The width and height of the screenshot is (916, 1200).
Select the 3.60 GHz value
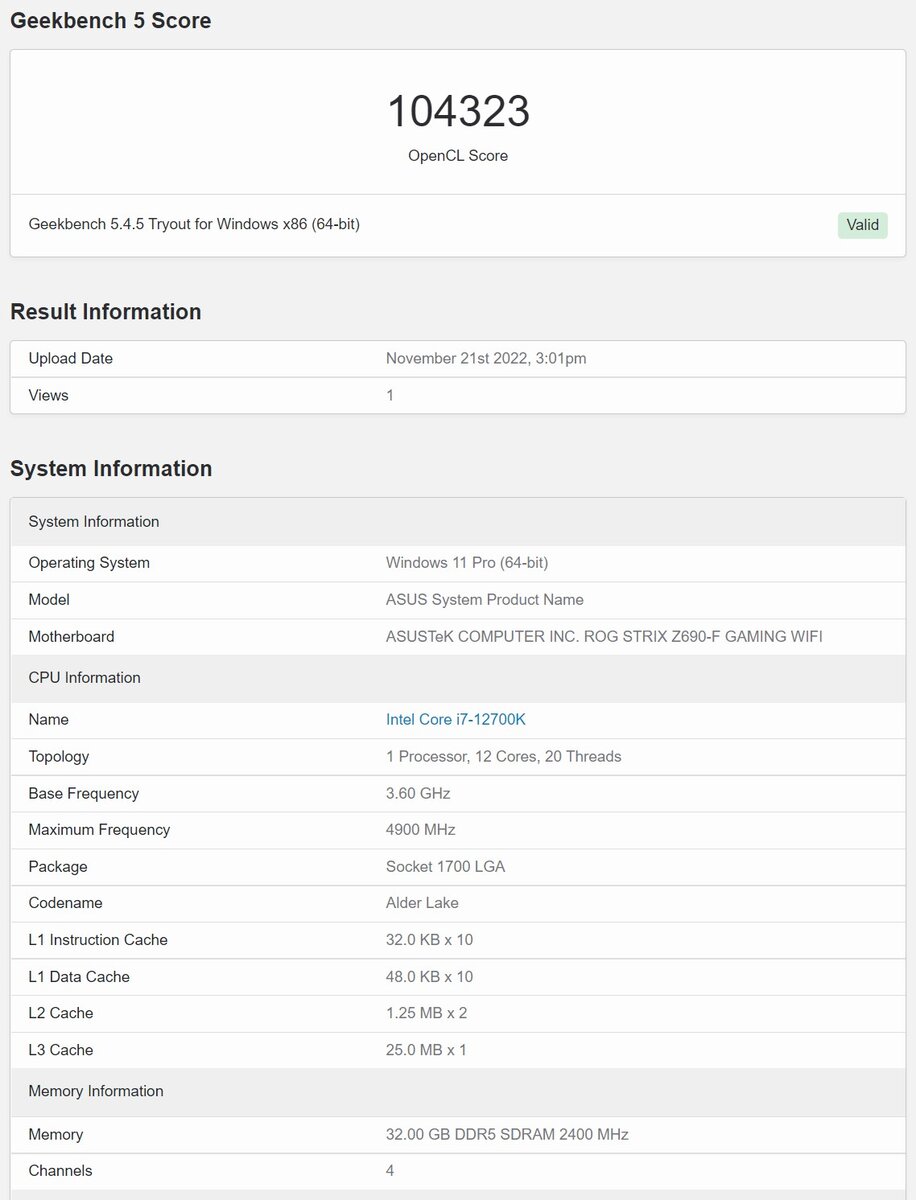coord(418,794)
